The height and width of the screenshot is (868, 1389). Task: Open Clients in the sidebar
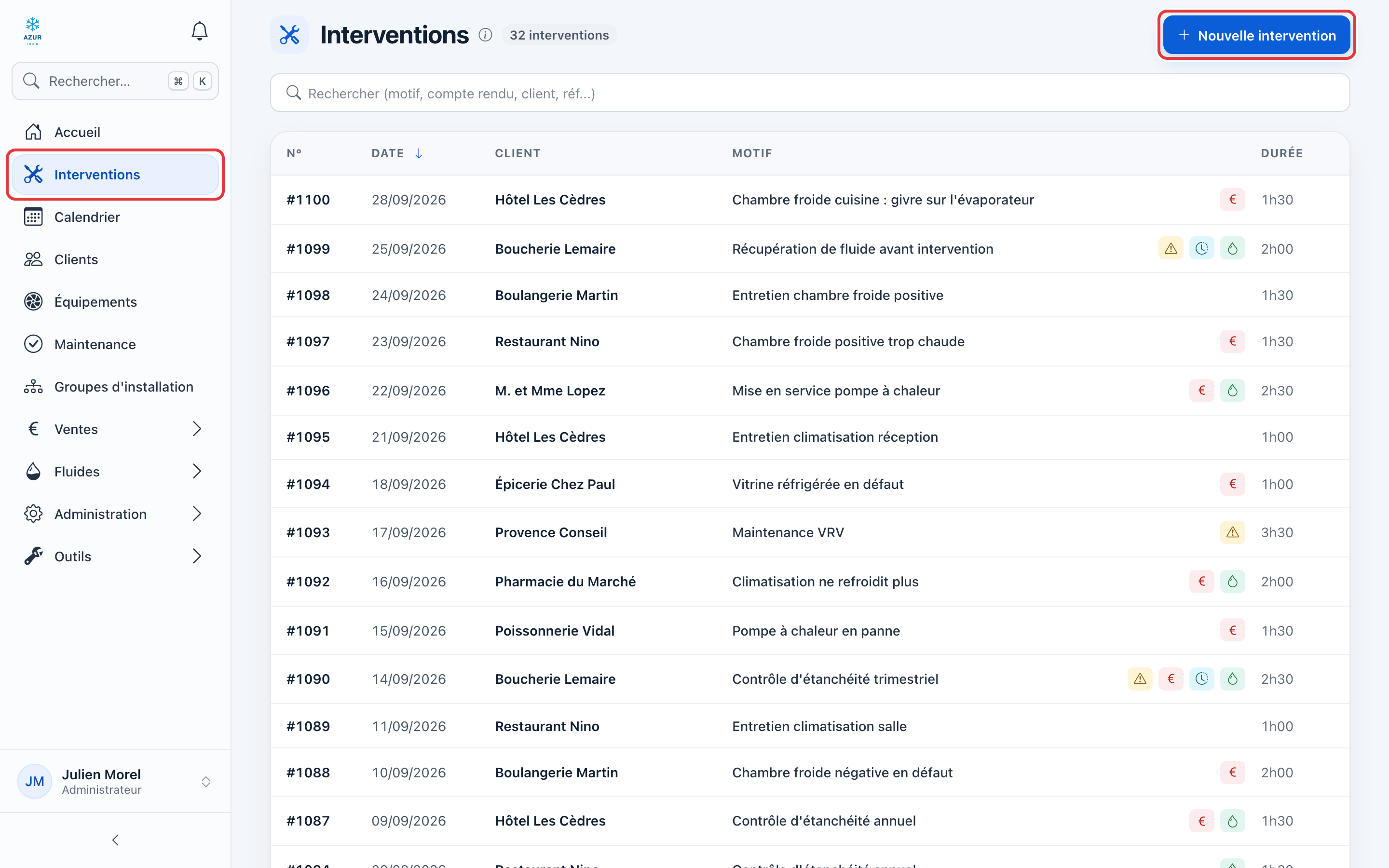115,259
